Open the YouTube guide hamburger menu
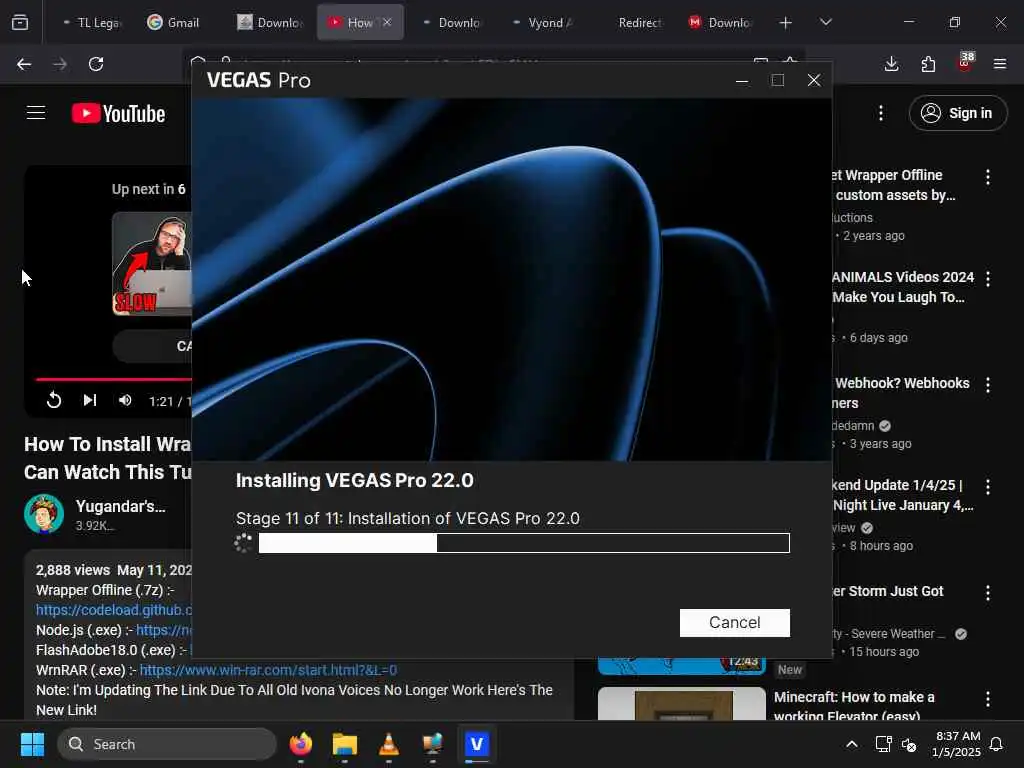The width and height of the screenshot is (1024, 768). (x=36, y=113)
